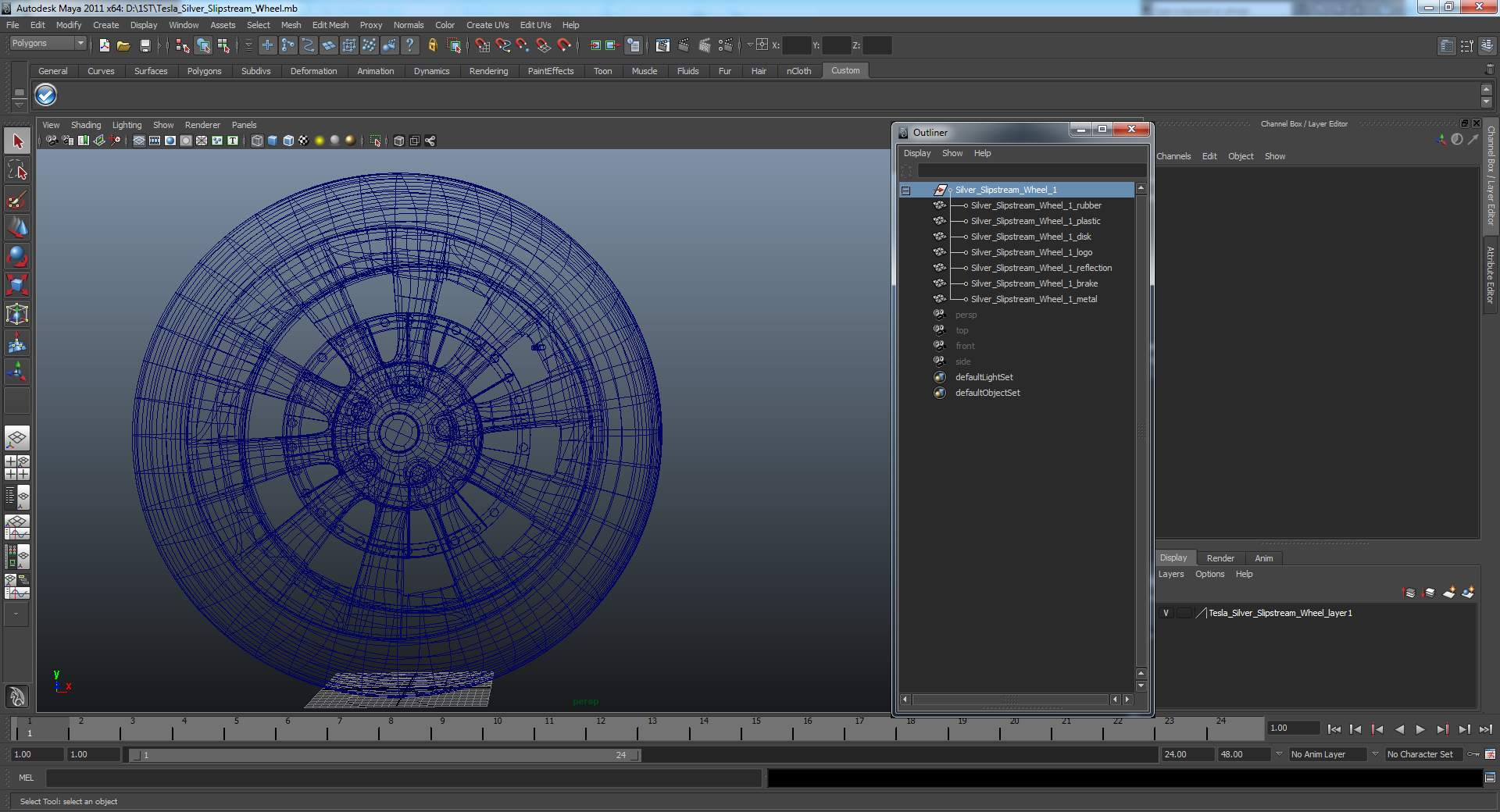1500x812 pixels.
Task: Click the play forwards button
Action: click(x=1420, y=729)
